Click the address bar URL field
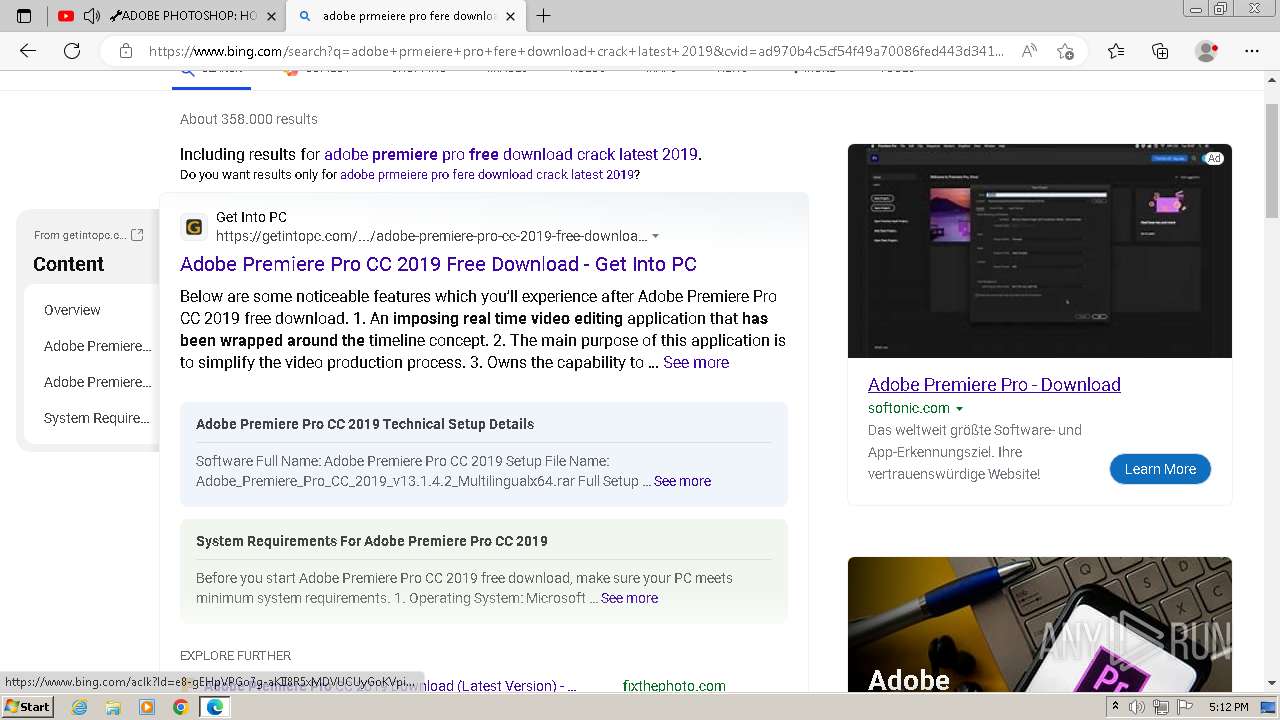The image size is (1280, 720). click(575, 51)
